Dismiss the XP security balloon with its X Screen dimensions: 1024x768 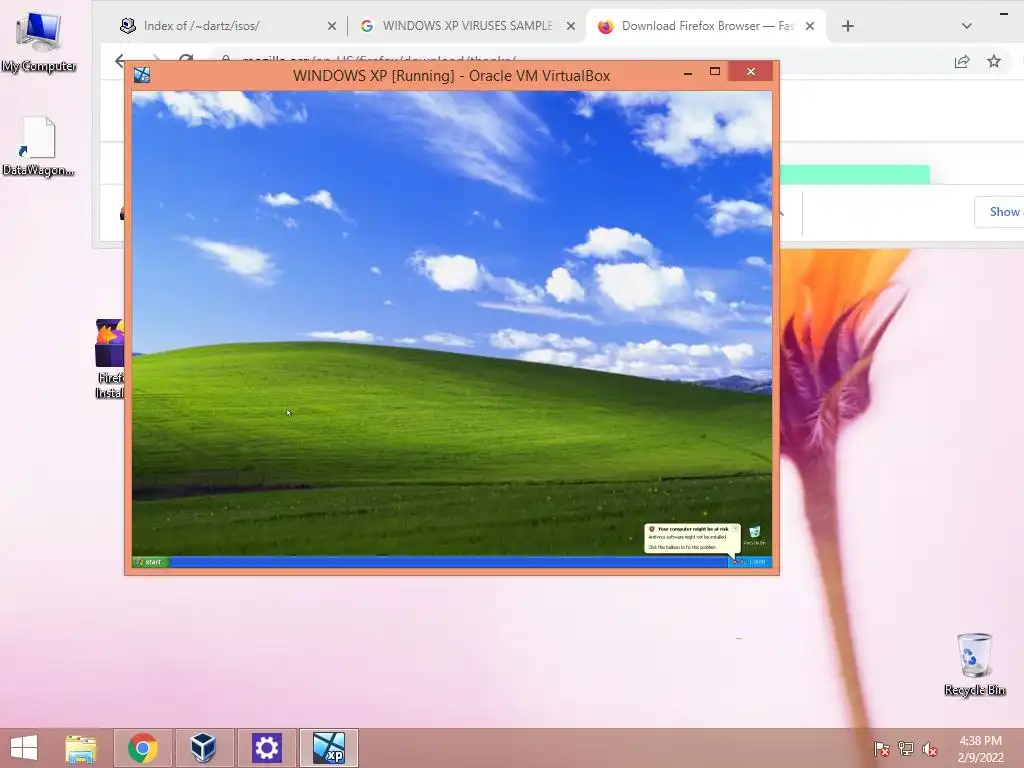click(x=735, y=528)
